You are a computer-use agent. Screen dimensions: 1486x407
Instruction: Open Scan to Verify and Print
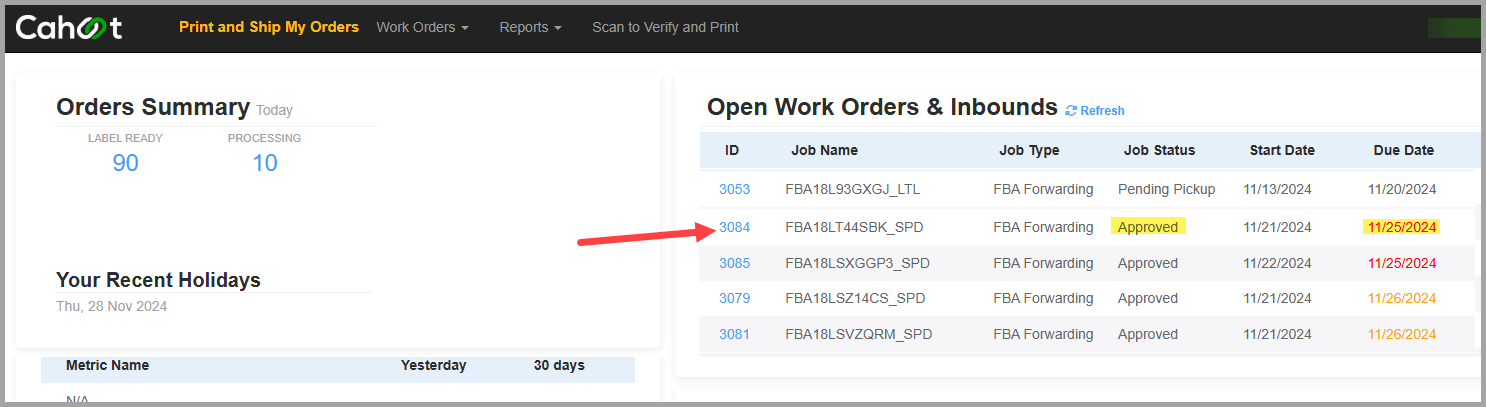[665, 27]
